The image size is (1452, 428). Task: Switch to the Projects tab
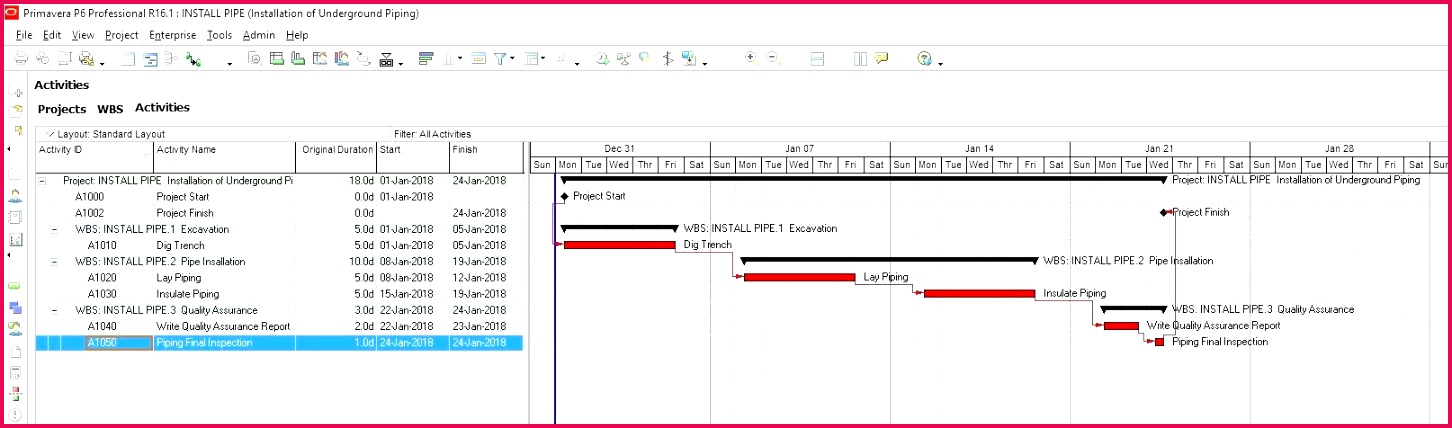62,109
